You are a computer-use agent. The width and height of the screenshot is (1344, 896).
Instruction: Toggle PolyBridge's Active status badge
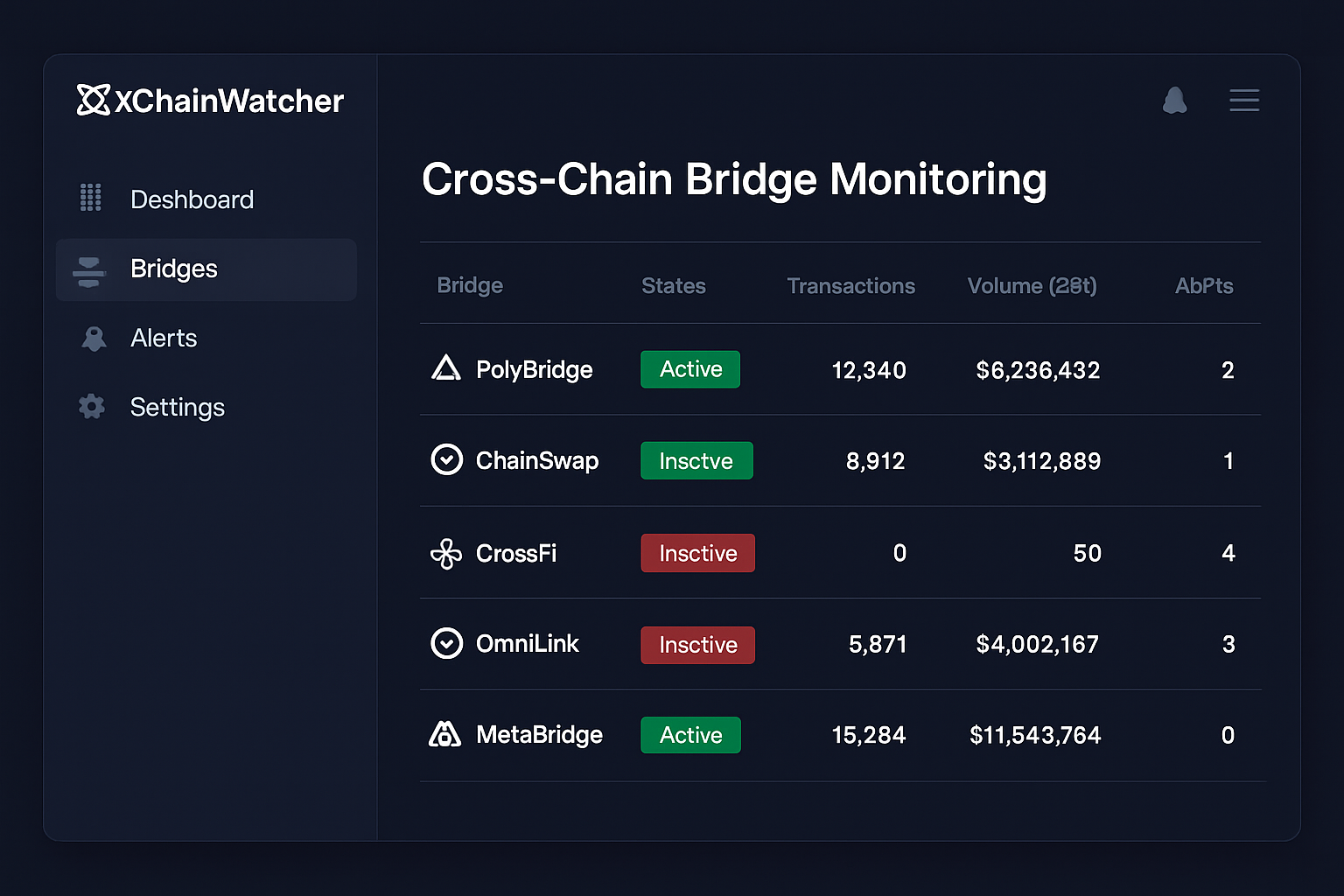coord(690,369)
